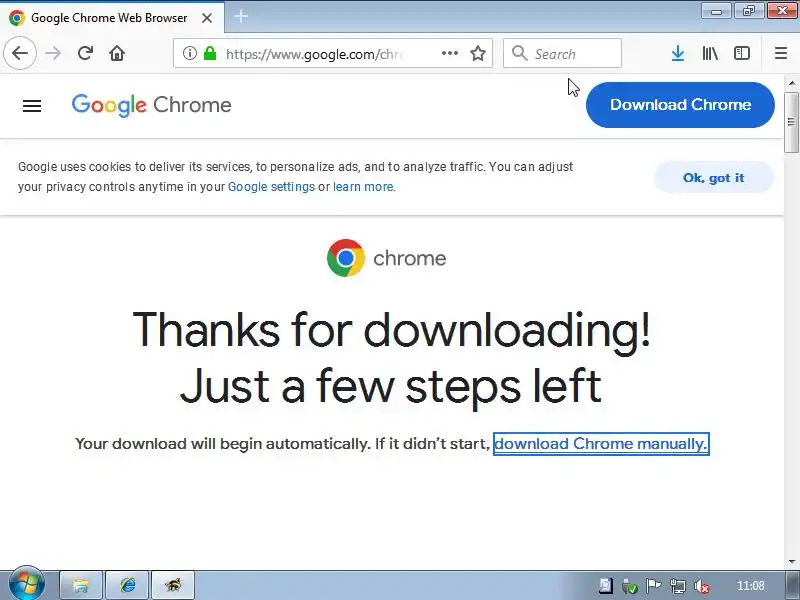The height and width of the screenshot is (600, 800).
Task: Open the Firefox home page
Action: point(117,53)
